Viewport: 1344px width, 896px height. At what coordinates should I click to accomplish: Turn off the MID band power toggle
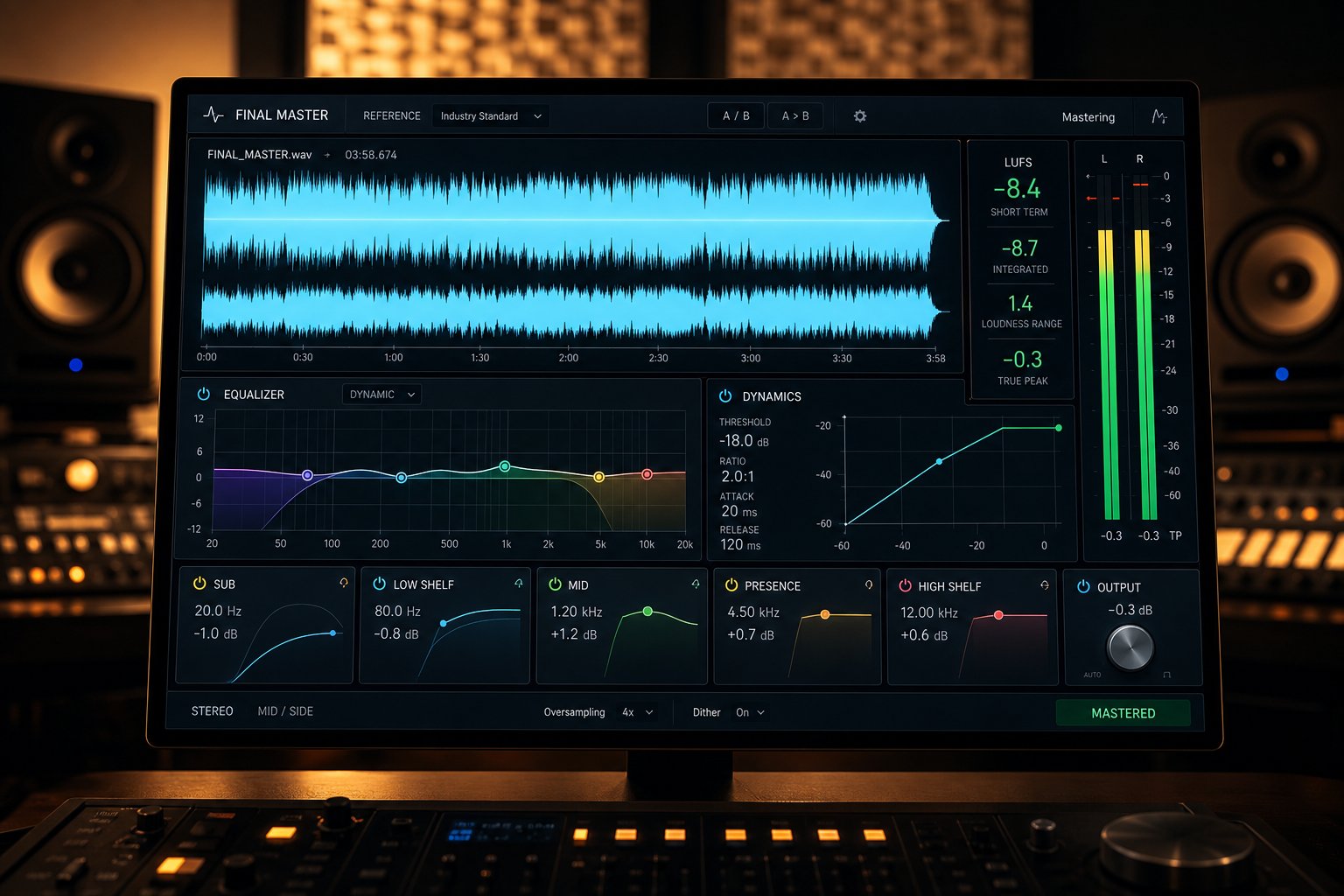[x=555, y=584]
